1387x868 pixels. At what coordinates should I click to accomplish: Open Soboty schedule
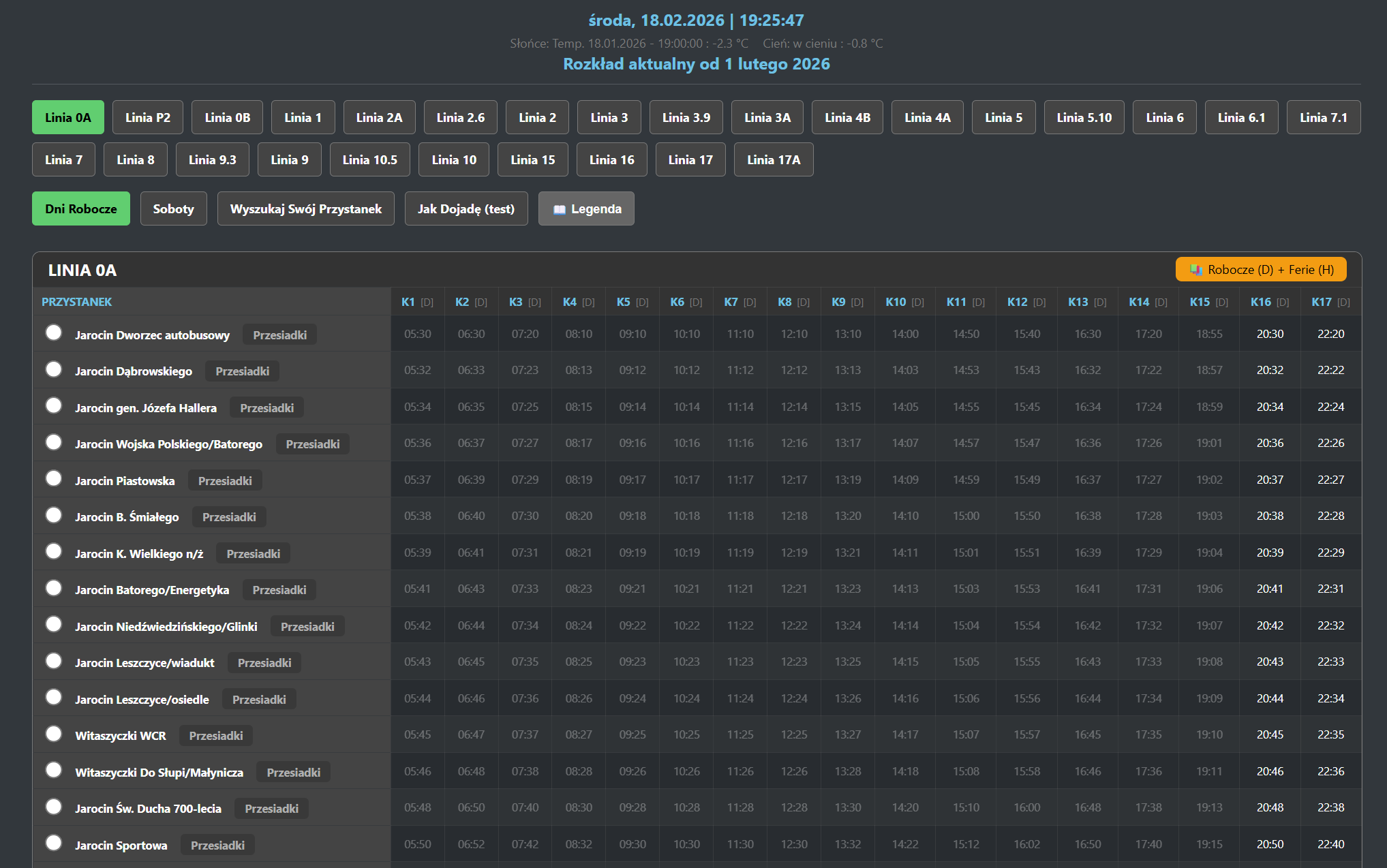[173, 209]
